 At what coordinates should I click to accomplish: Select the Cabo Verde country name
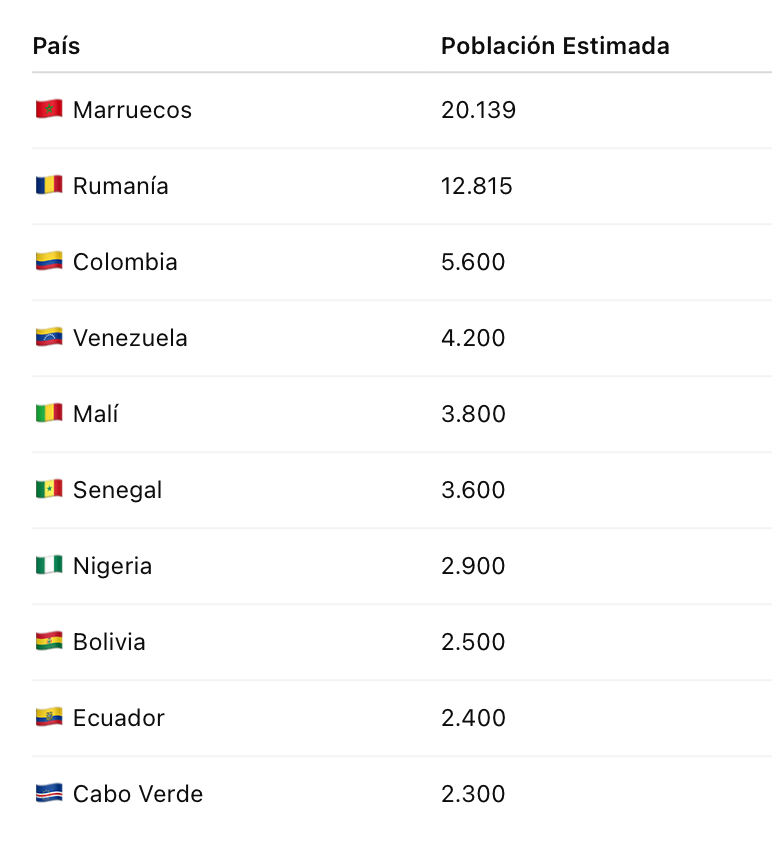point(138,794)
